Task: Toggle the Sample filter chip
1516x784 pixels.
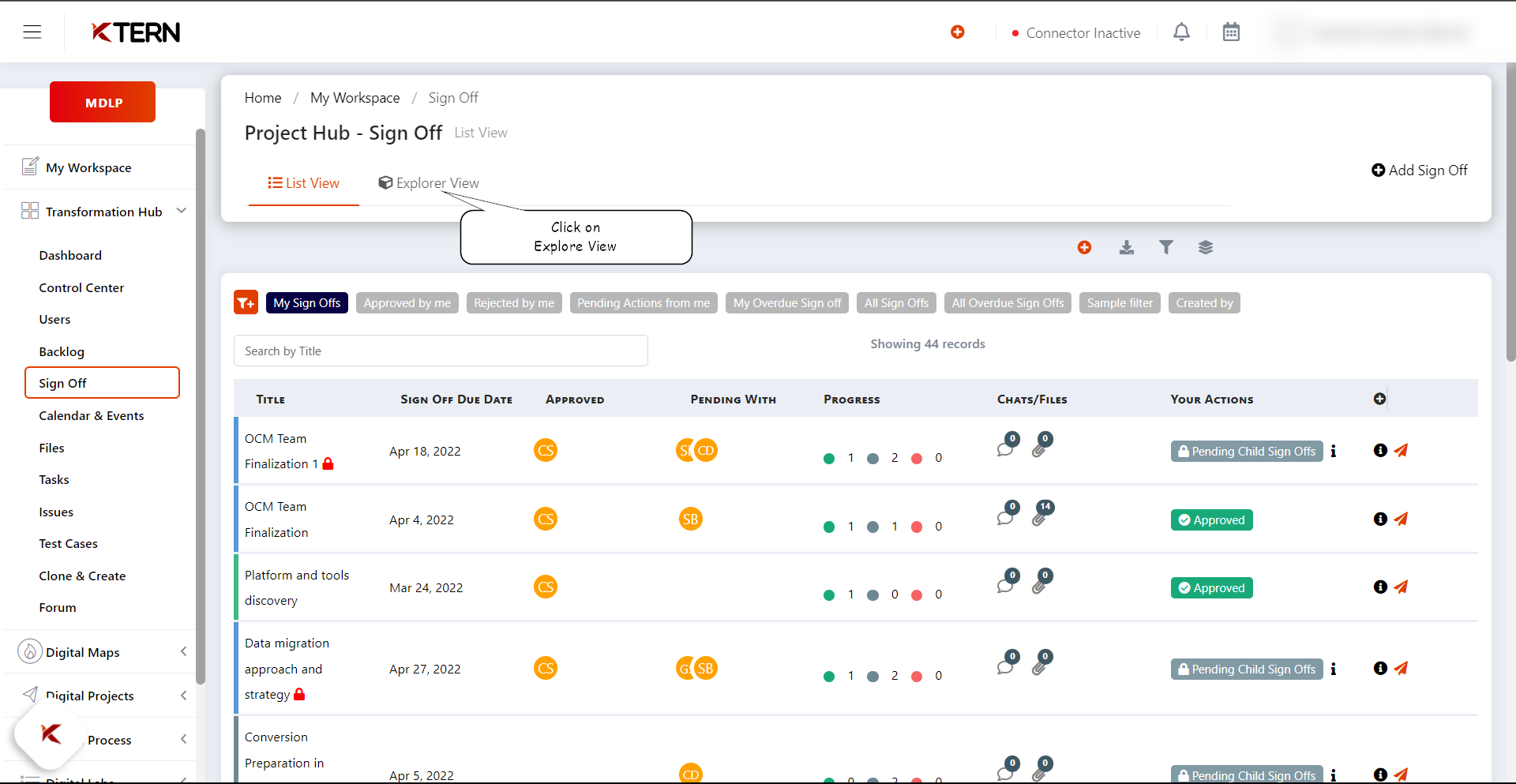Action: (1120, 302)
